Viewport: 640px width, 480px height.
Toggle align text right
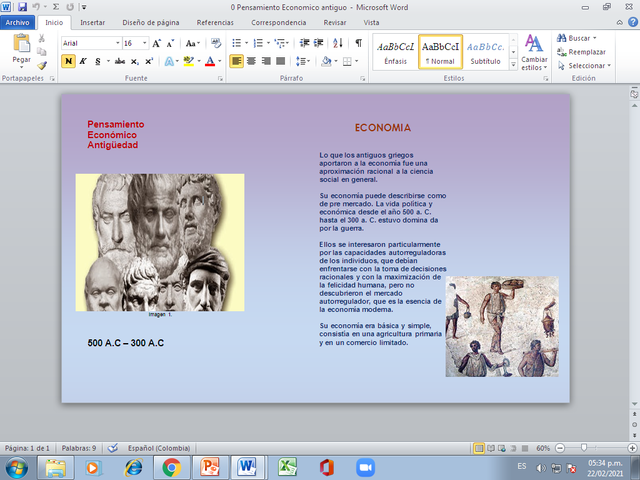pos(266,61)
